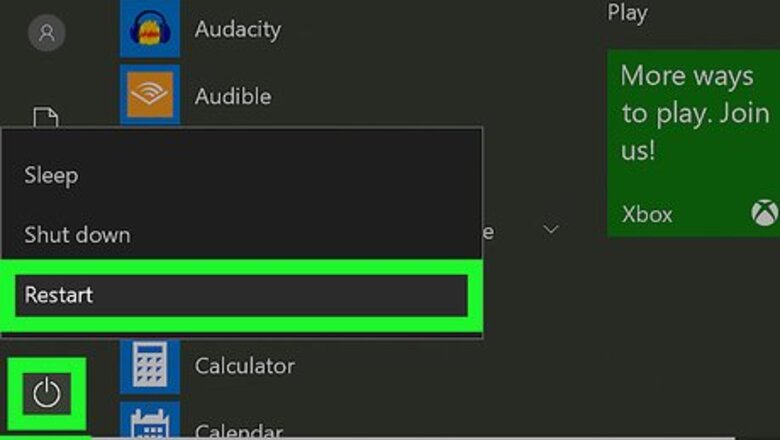The height and width of the screenshot is (440, 780).
Task: Choose Shut down in the power menu
Action: 77,235
